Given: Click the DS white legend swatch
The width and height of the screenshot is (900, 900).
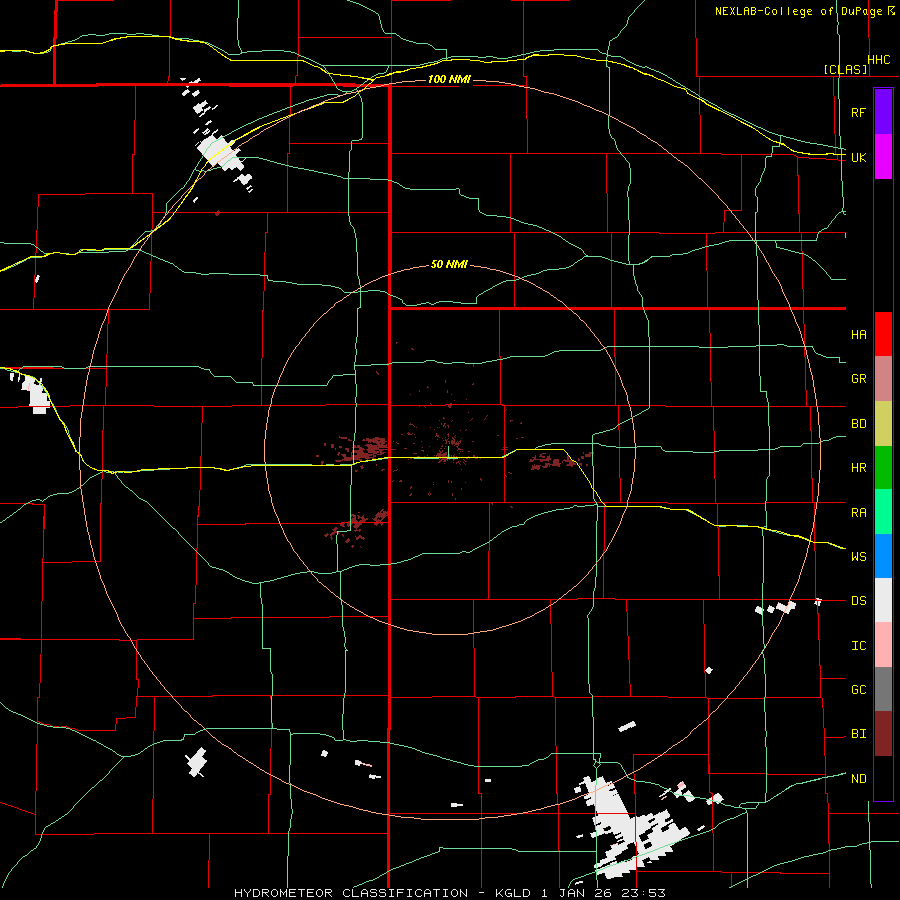Looking at the screenshot, I should (x=883, y=600).
